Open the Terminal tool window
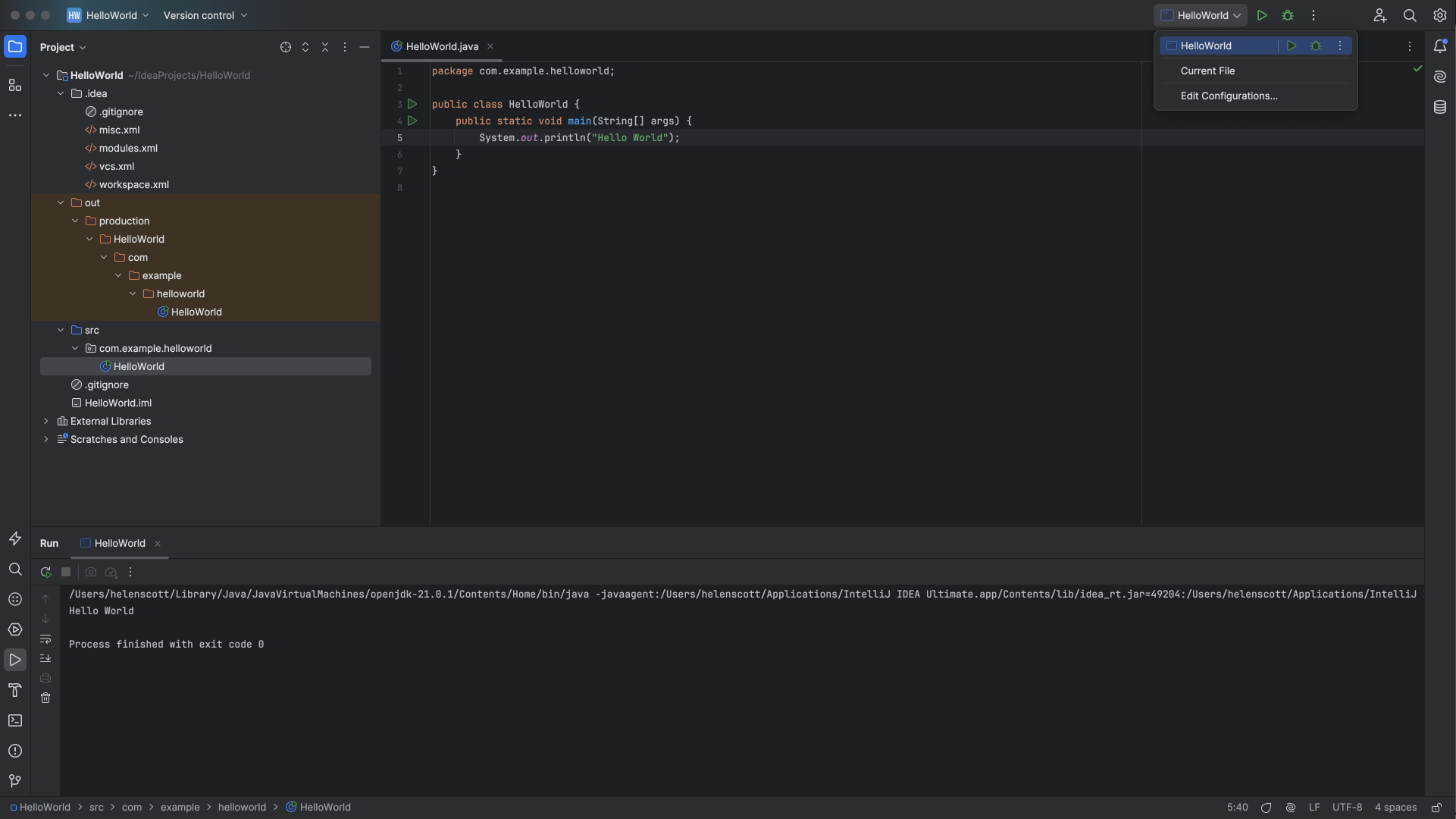This screenshot has height=819, width=1456. (x=15, y=720)
